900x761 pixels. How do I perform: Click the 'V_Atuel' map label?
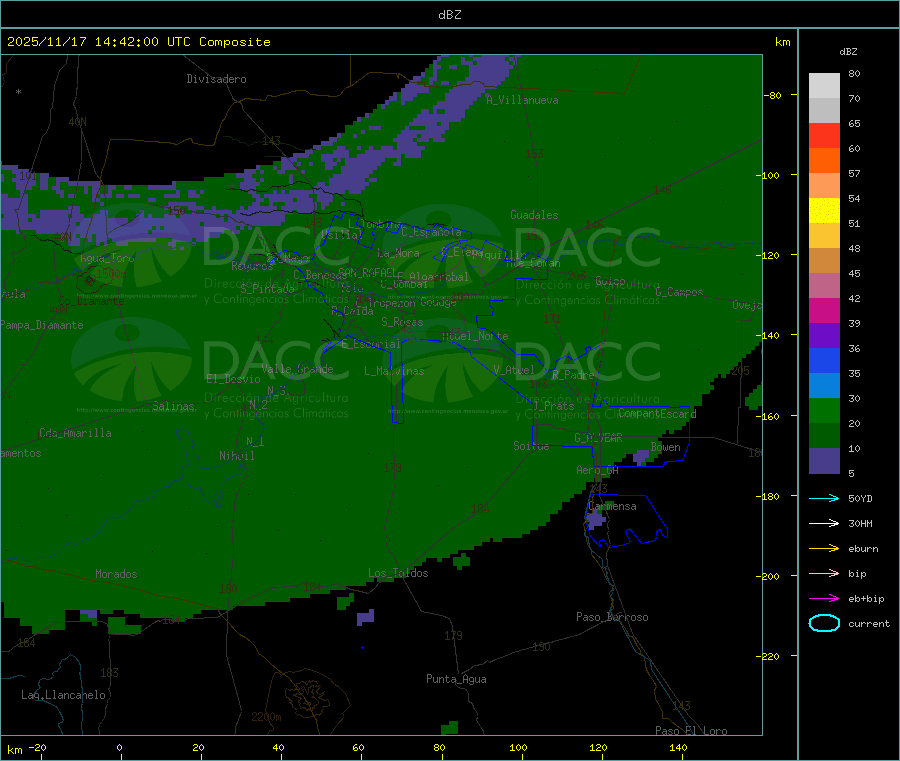tap(514, 370)
